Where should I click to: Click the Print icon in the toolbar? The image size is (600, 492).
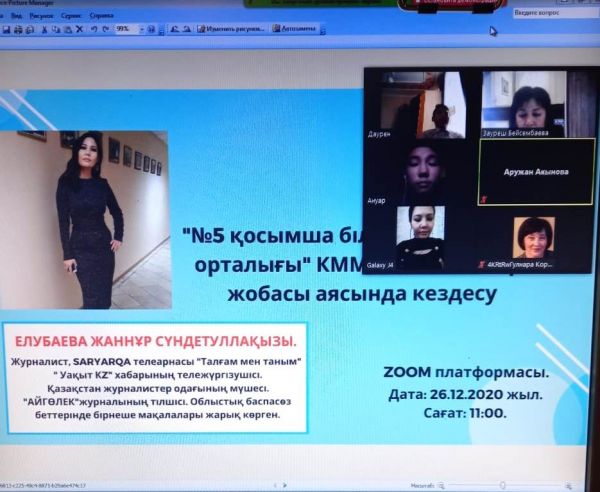pyautogui.click(x=17, y=30)
